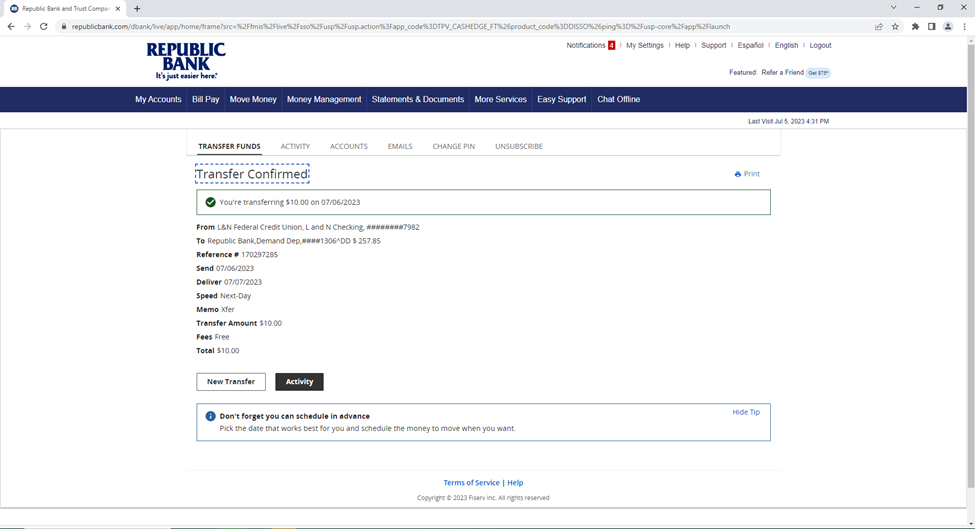The image size is (975, 529).
Task: Switch to the Activity tab
Action: tap(295, 147)
